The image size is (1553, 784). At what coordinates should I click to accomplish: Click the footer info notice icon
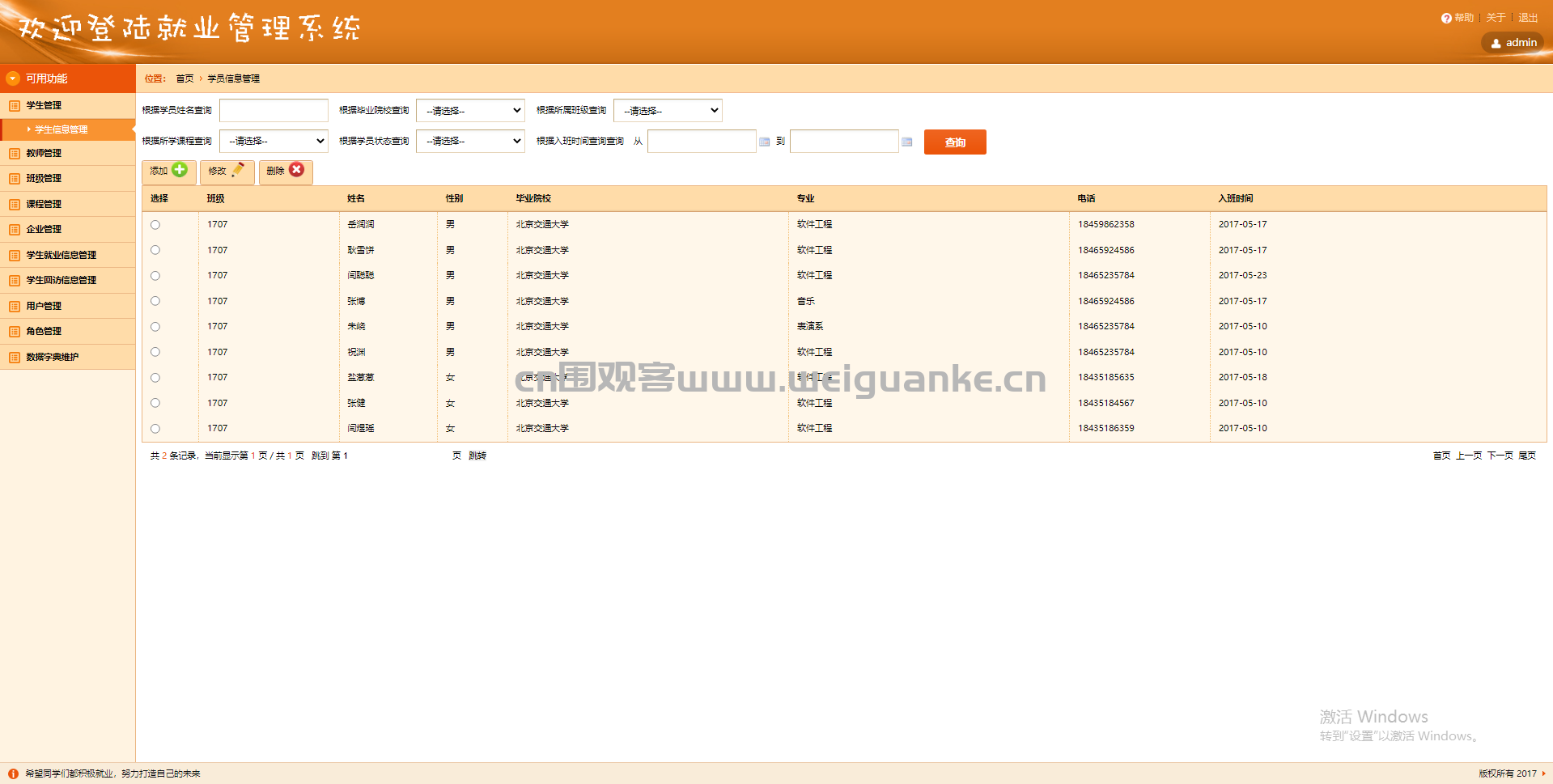click(x=13, y=773)
